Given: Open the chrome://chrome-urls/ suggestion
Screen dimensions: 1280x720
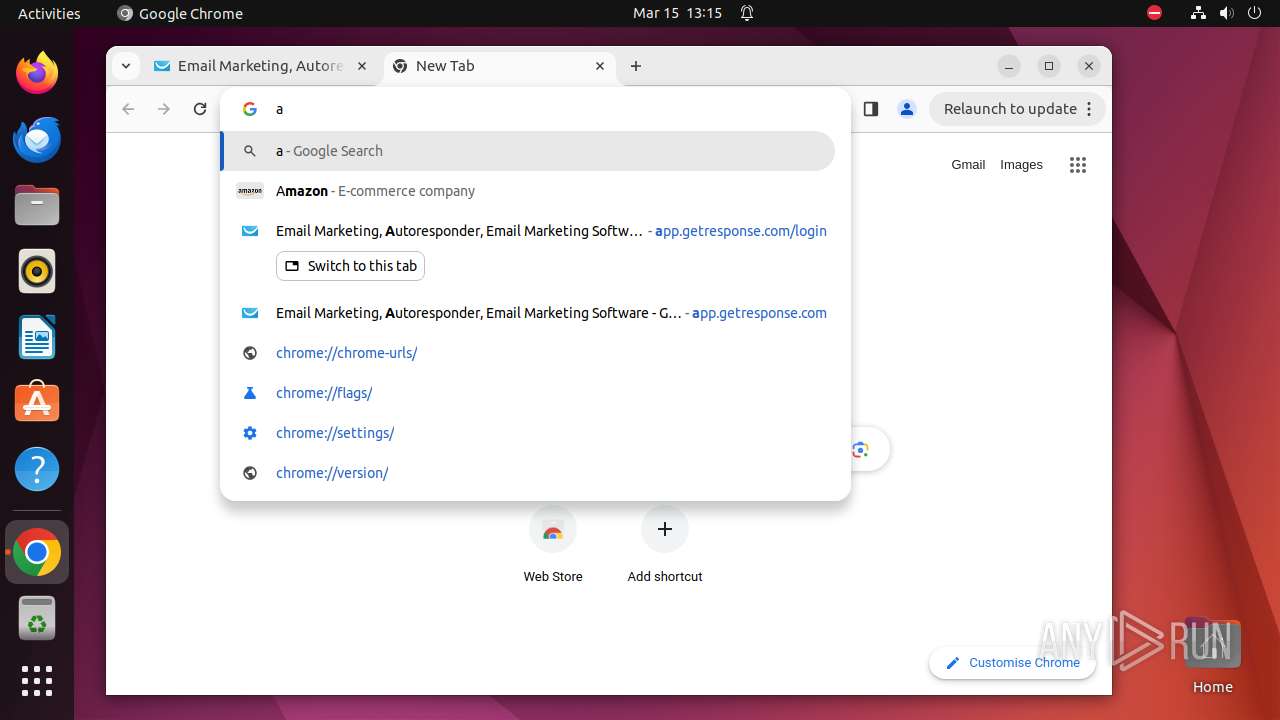Looking at the screenshot, I should click(527, 353).
